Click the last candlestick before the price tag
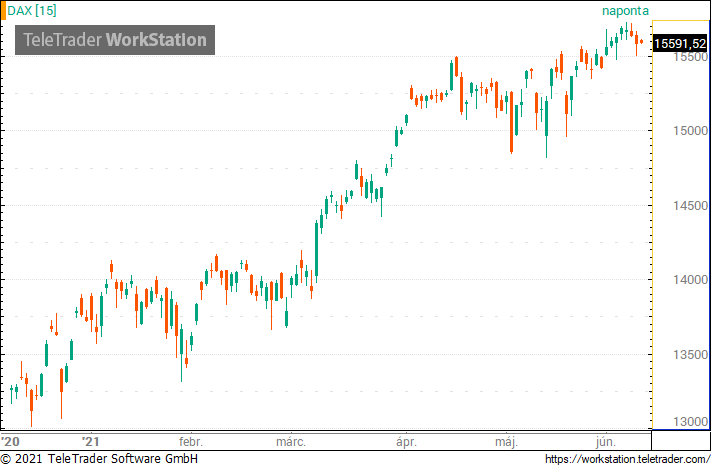This screenshot has height=468, width=711. [641, 41]
